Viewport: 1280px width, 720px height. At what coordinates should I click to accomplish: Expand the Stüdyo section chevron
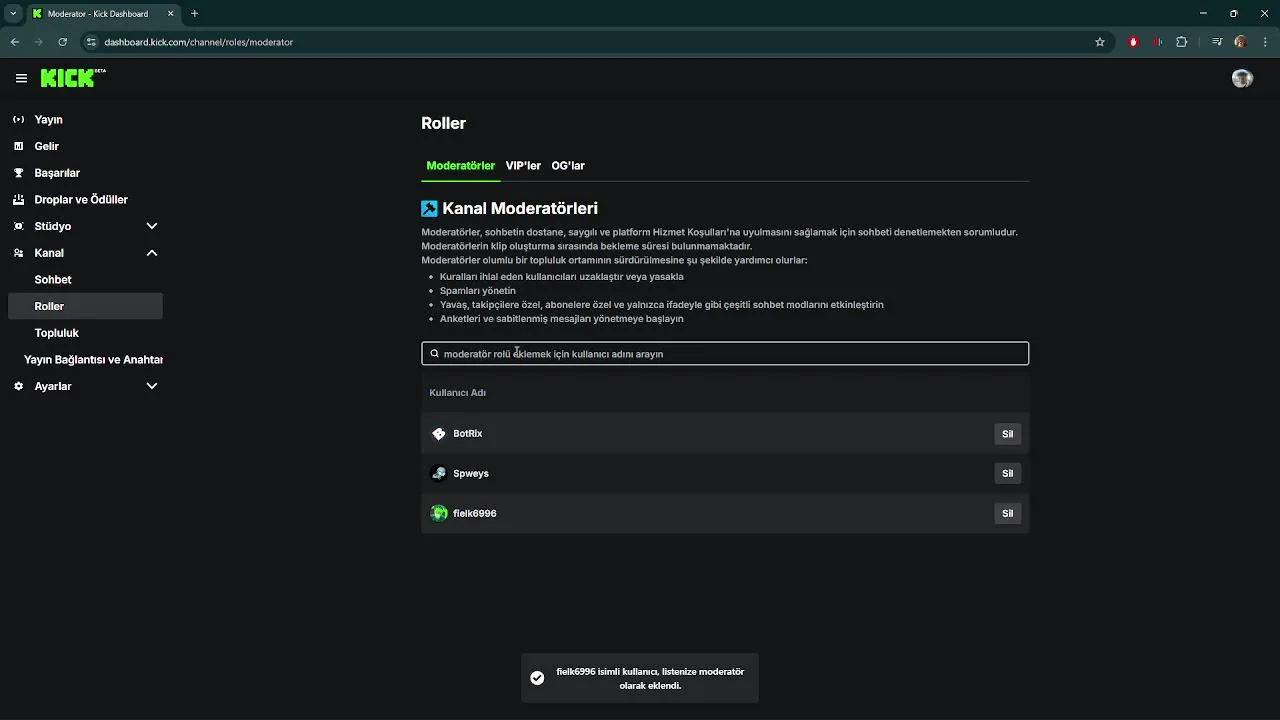tap(152, 226)
